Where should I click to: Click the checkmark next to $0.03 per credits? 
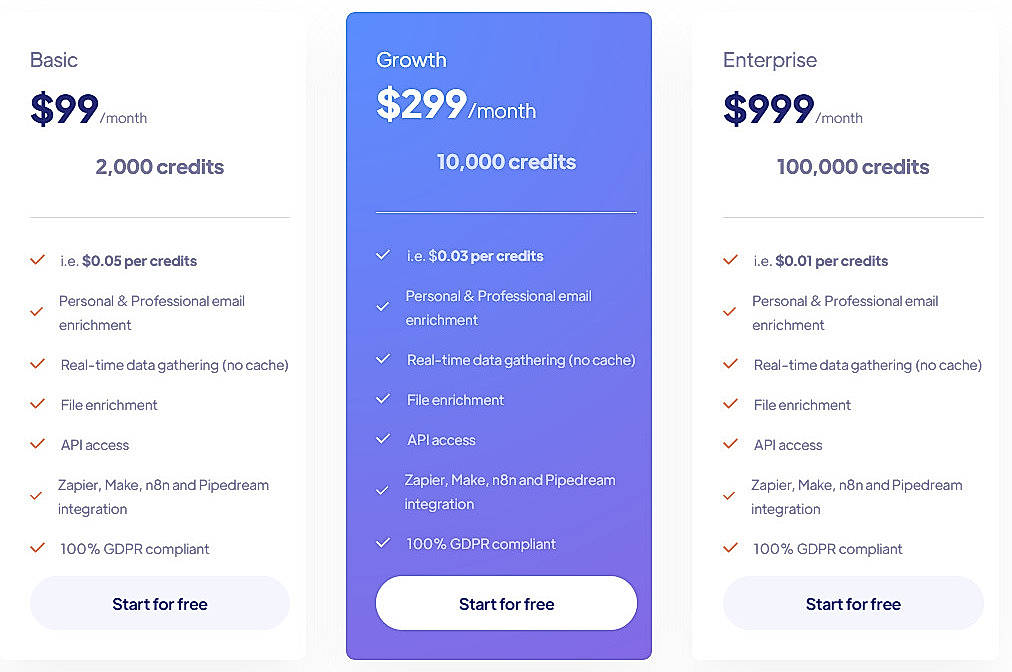(383, 256)
